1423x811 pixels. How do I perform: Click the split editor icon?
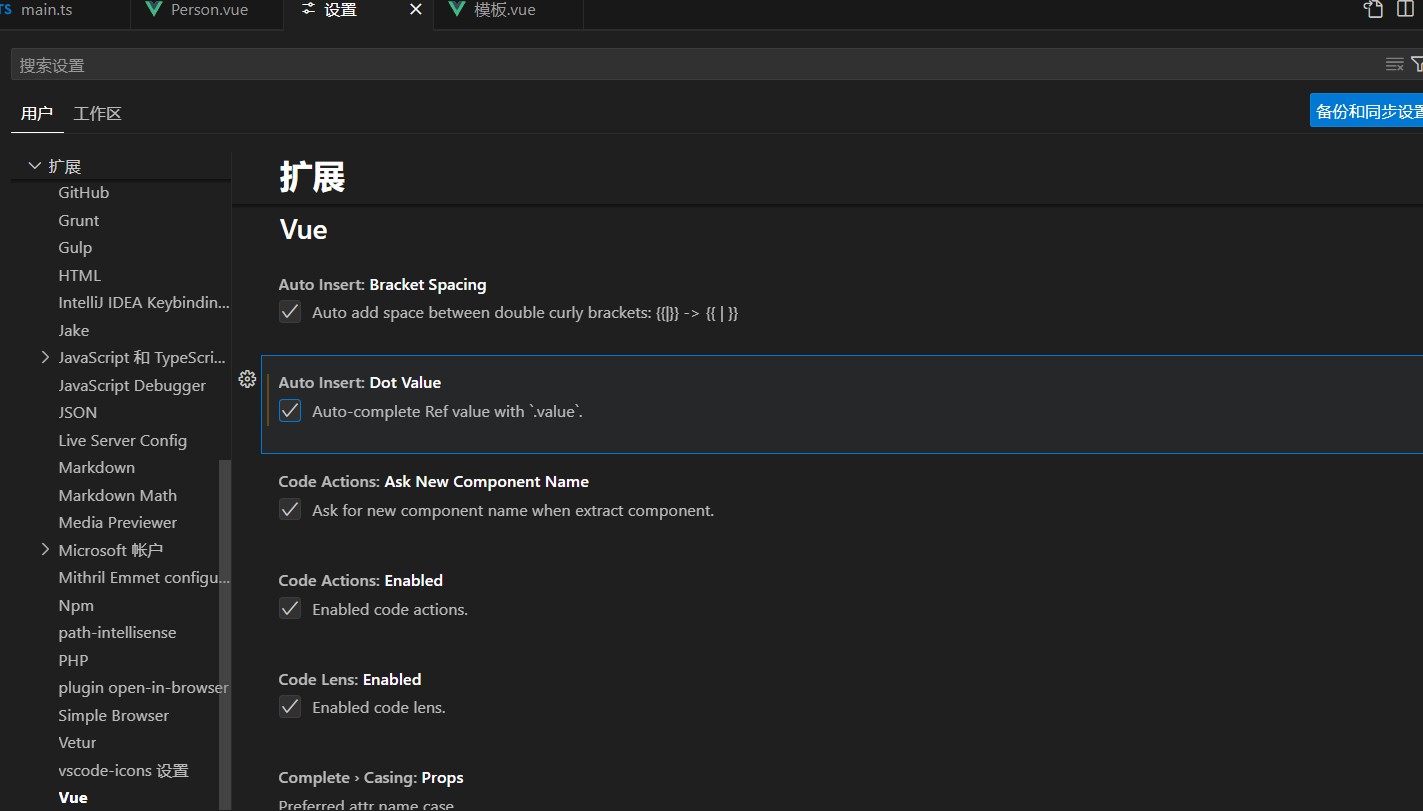coord(1406,10)
